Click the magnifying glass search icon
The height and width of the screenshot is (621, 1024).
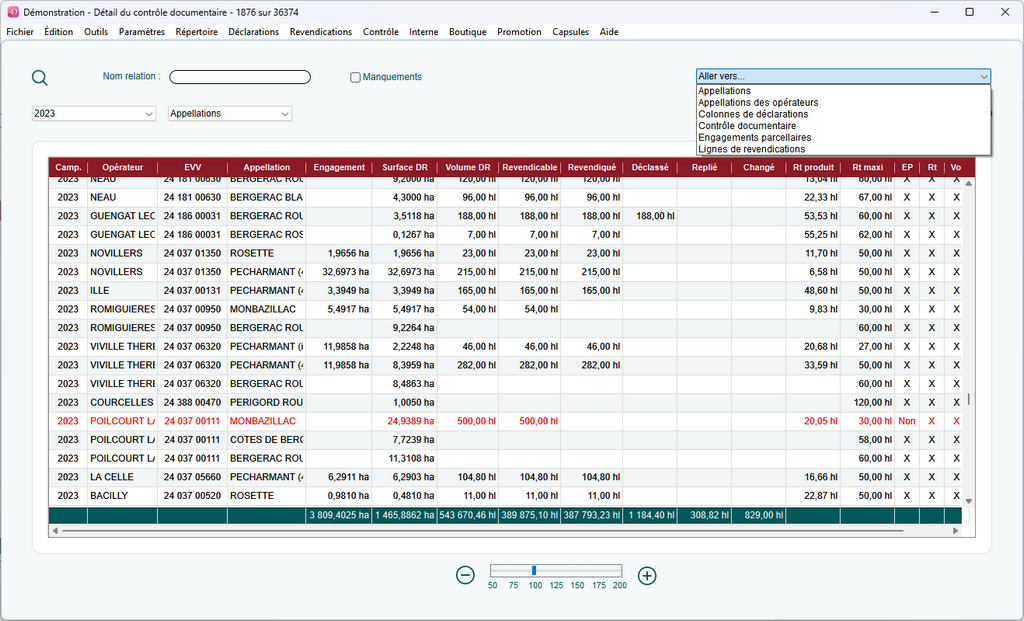40,79
